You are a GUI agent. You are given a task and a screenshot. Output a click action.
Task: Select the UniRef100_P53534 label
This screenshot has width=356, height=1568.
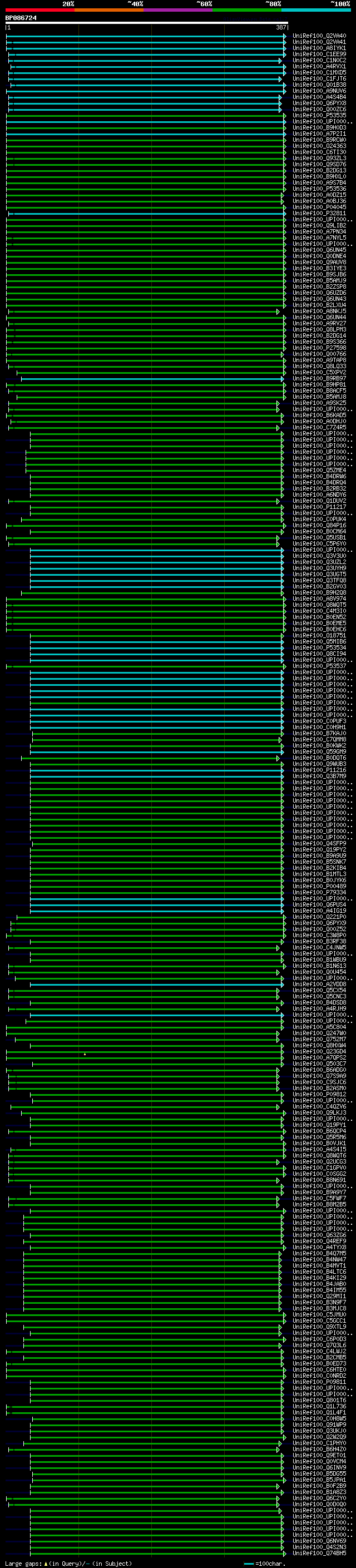tap(319, 647)
